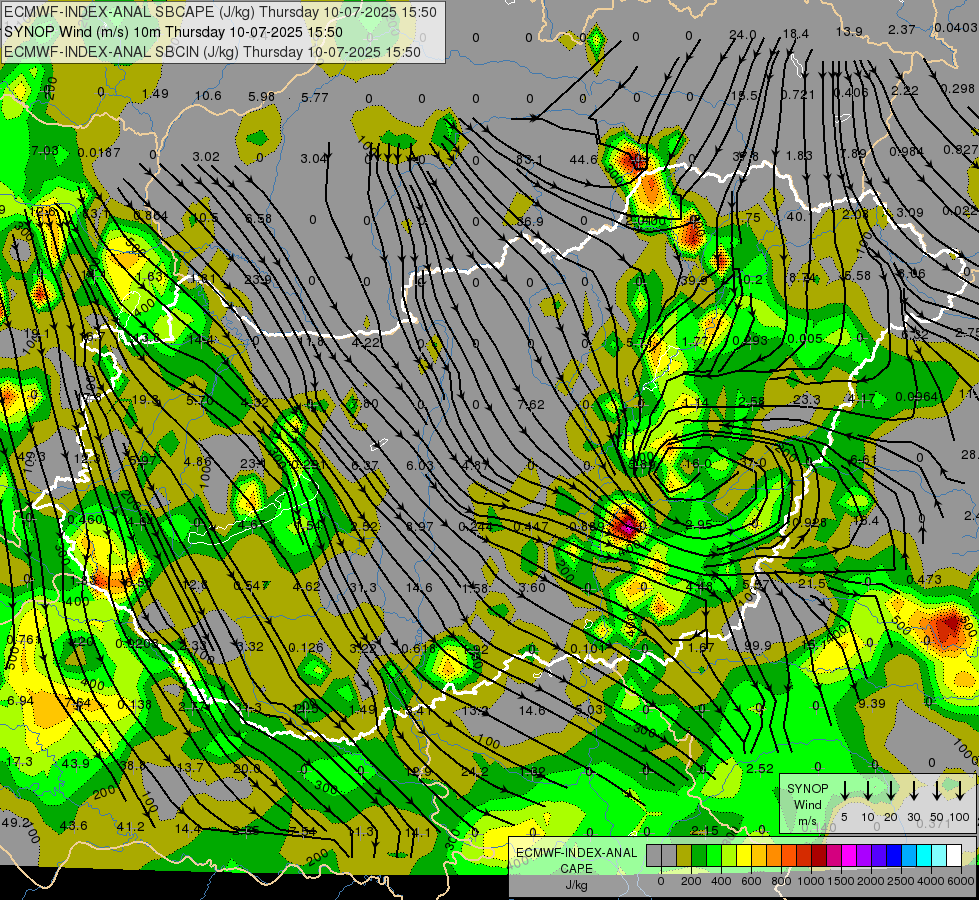This screenshot has height=900, width=979.
Task: Select the pure yellow CAPE legend swatch
Action: 744,855
